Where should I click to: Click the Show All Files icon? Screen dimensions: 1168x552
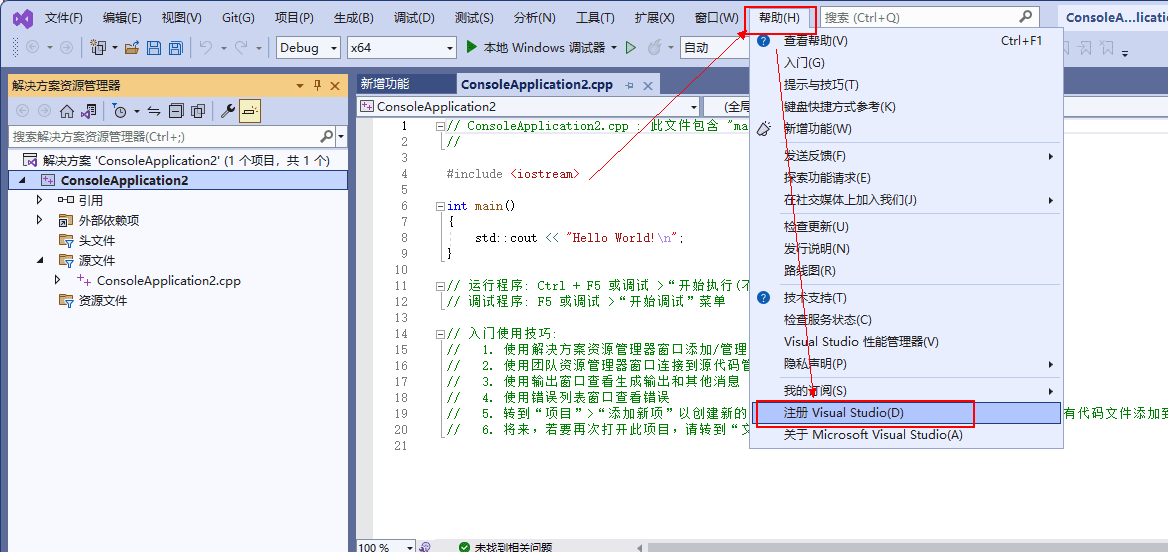[197, 112]
